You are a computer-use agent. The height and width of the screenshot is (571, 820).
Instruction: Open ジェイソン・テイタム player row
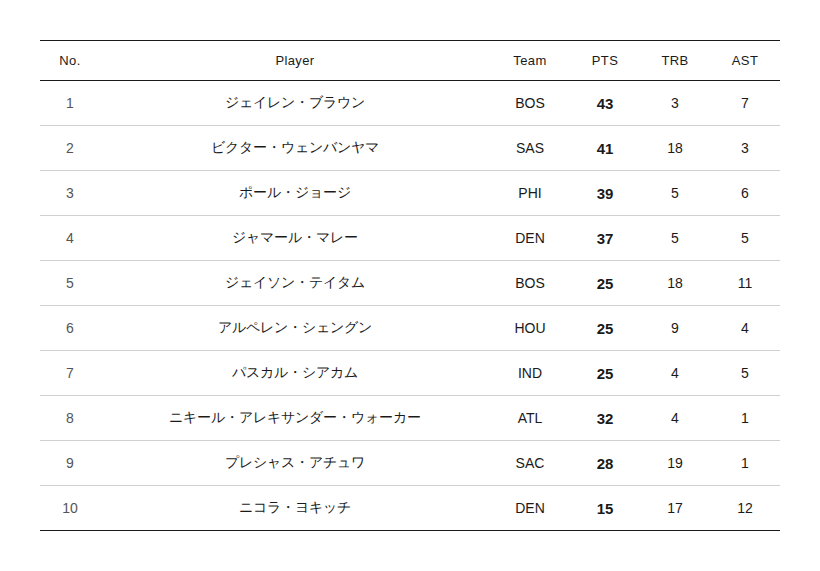click(x=295, y=283)
